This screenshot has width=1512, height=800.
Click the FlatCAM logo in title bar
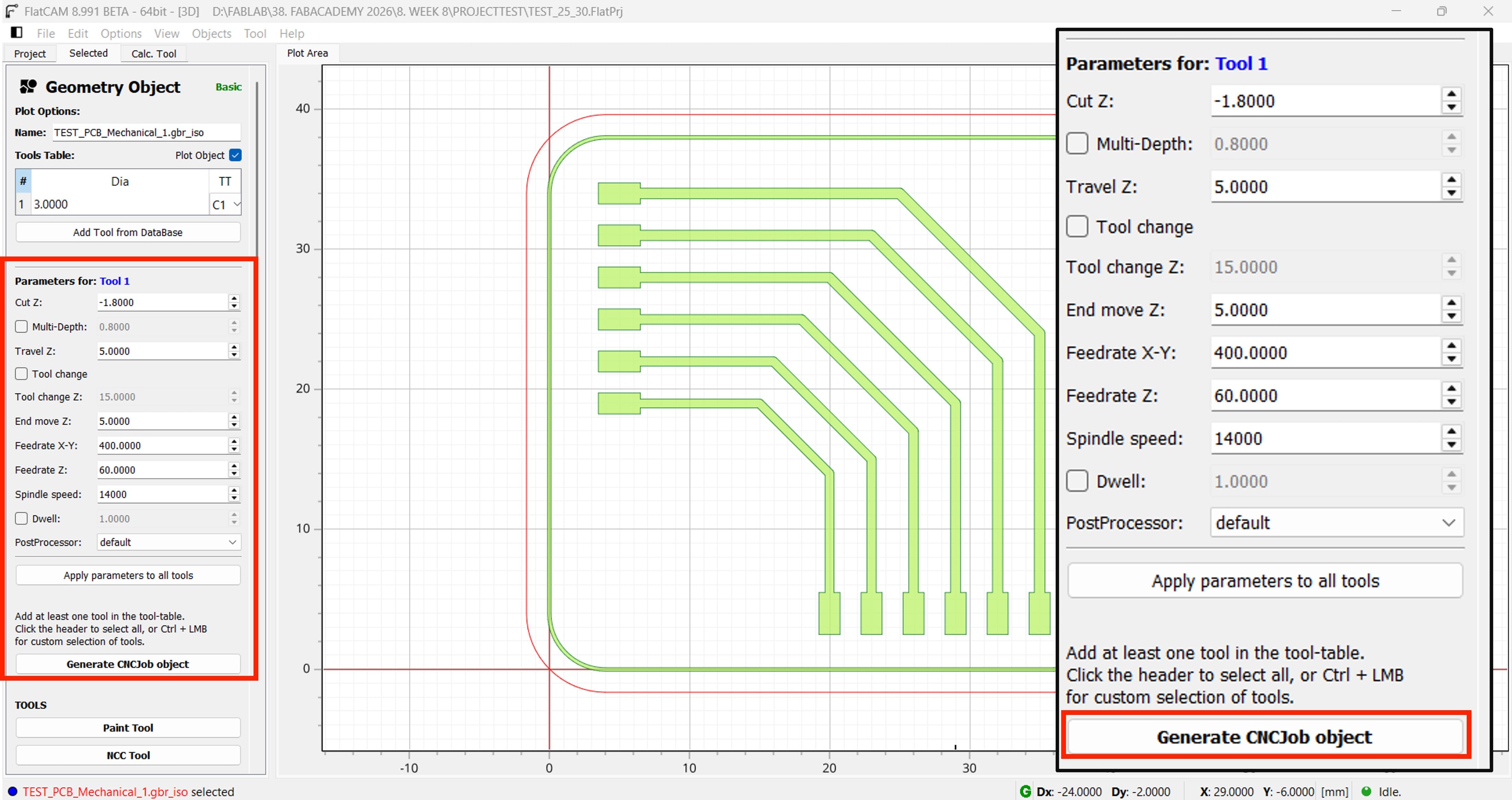pyautogui.click(x=12, y=11)
